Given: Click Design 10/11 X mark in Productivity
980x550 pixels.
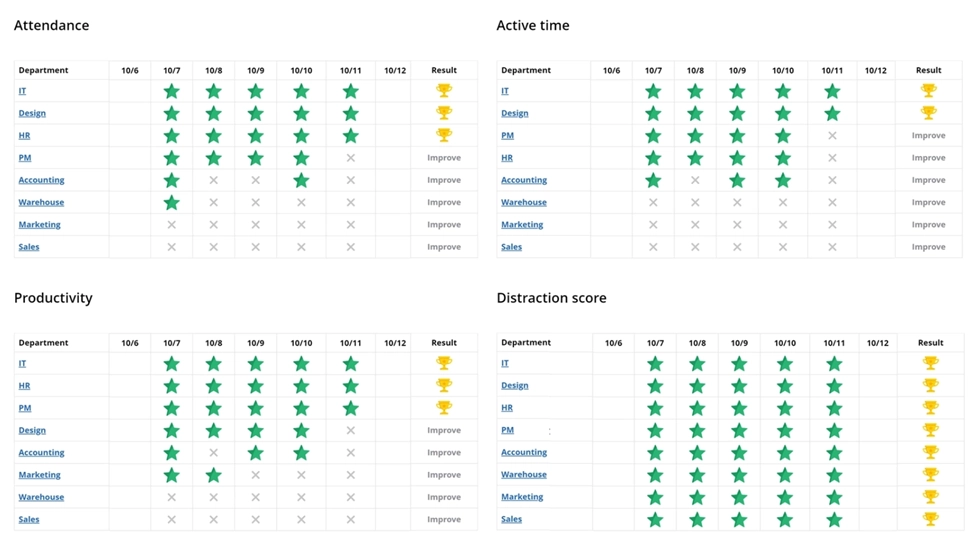Looking at the screenshot, I should point(351,430).
